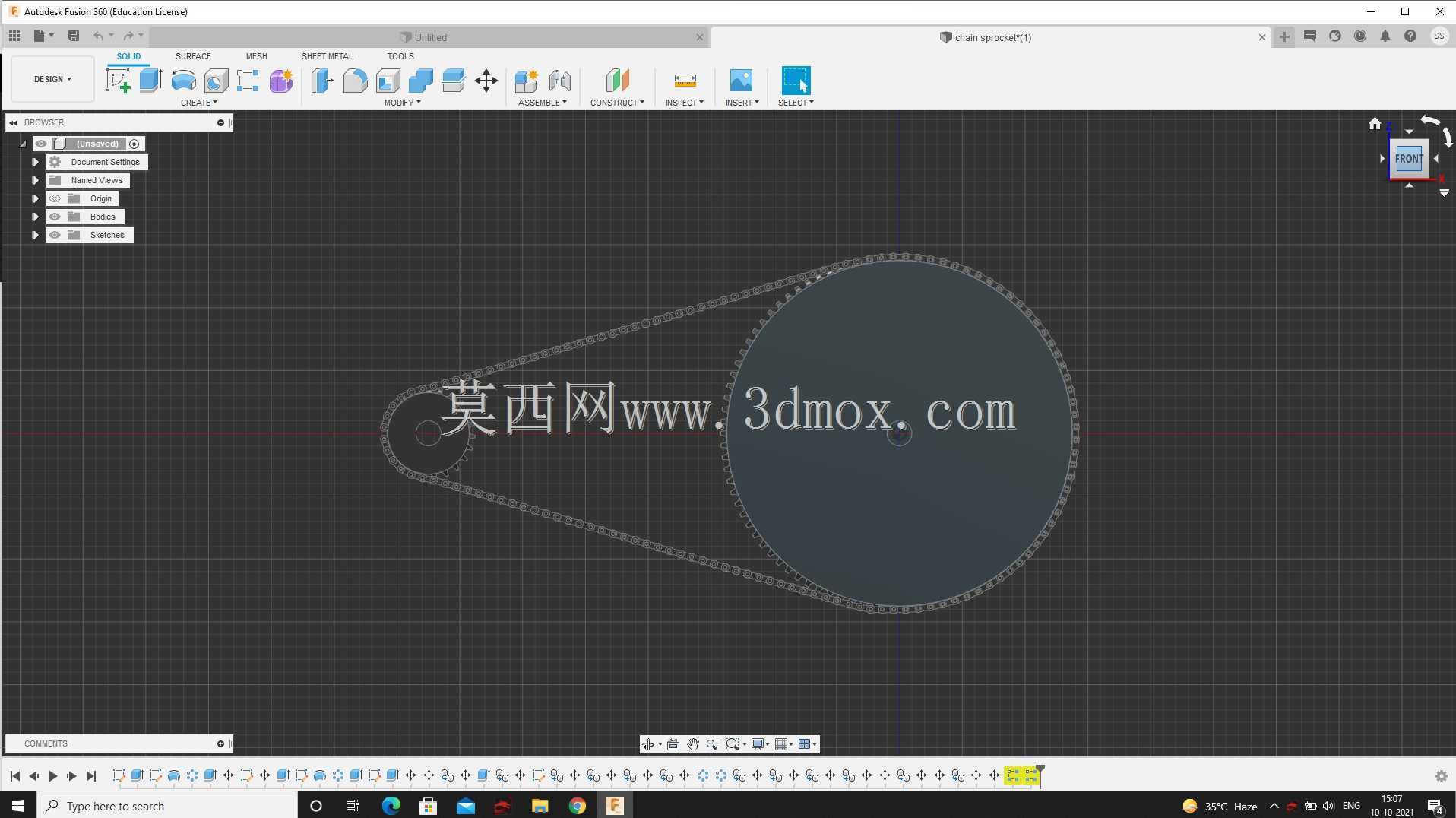
Task: Expand the Named Views node
Action: click(35, 180)
